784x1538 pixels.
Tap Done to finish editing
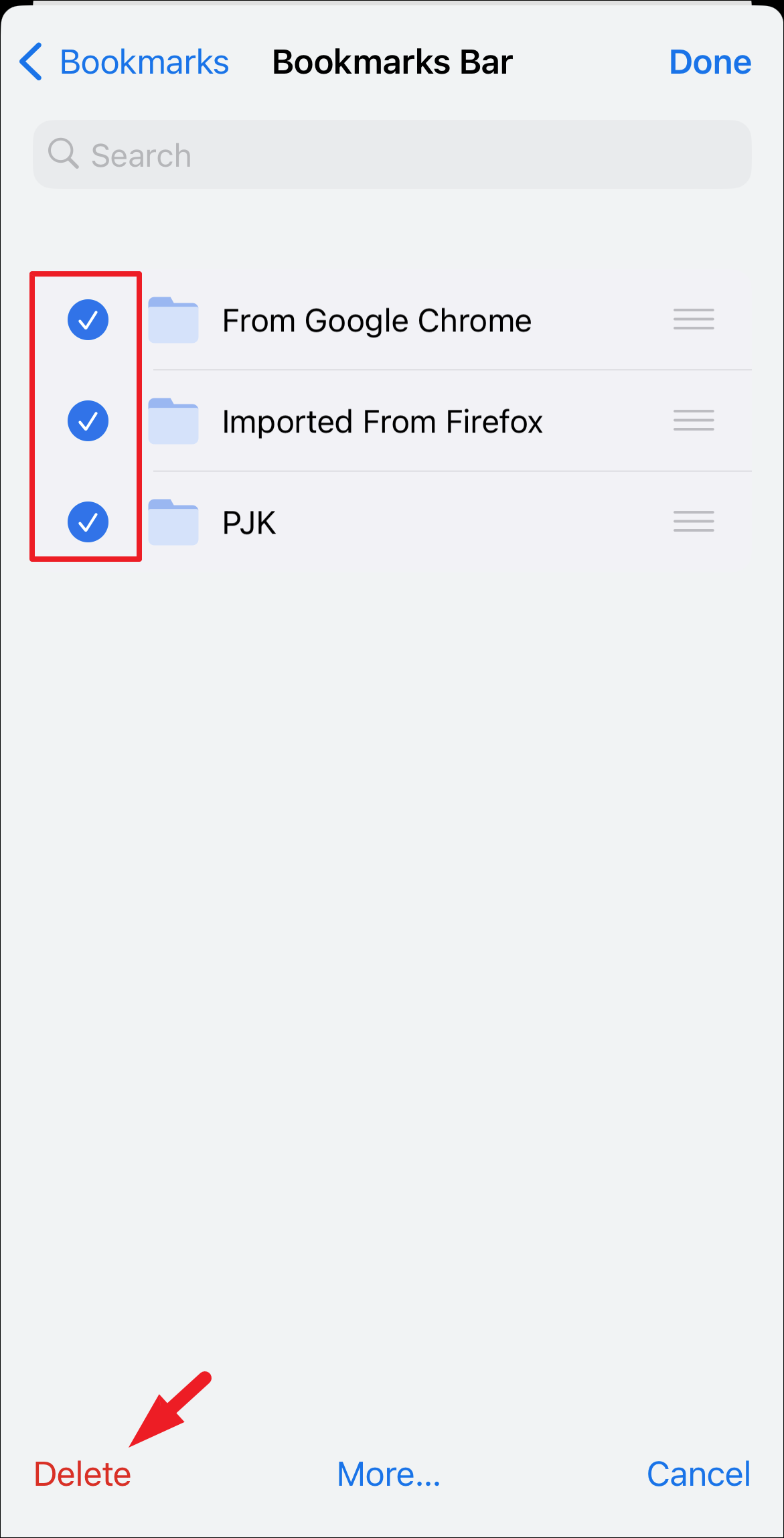click(x=710, y=61)
